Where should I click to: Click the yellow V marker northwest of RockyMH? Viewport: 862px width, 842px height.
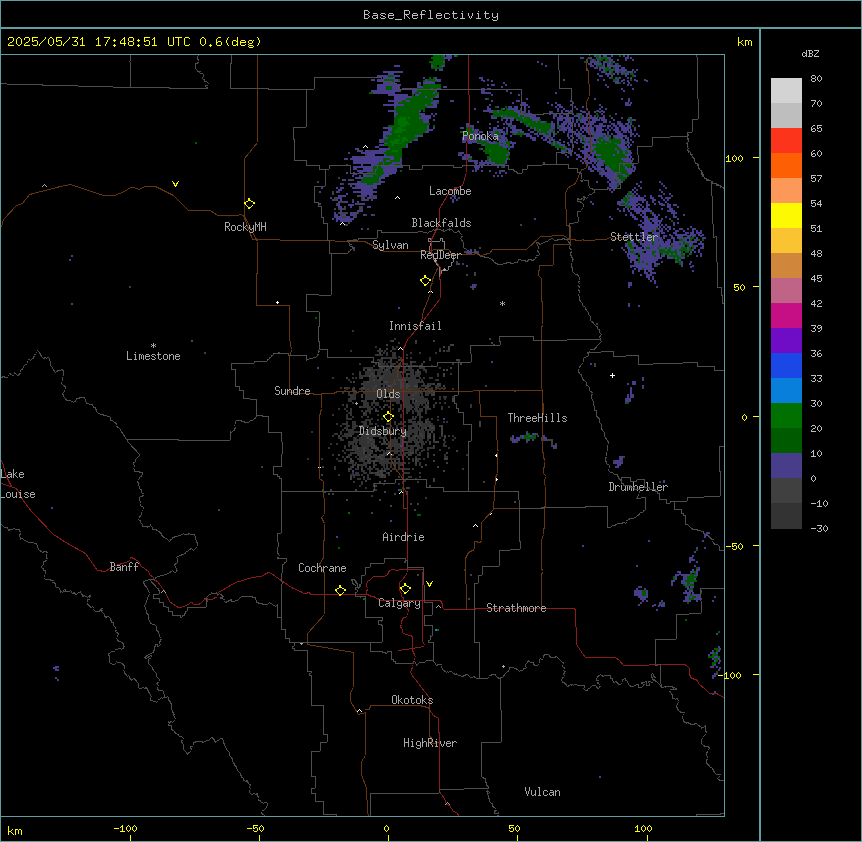[175, 184]
